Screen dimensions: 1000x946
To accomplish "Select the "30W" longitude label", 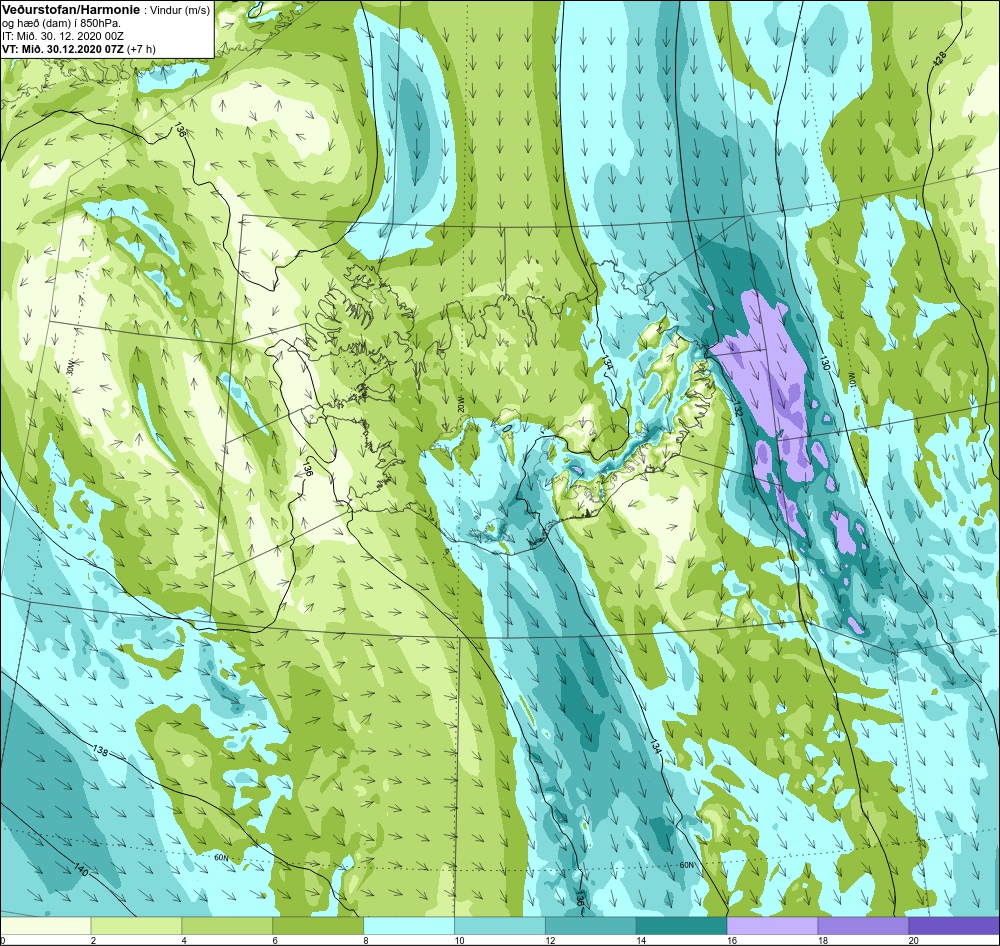I will pyautogui.click(x=70, y=368).
